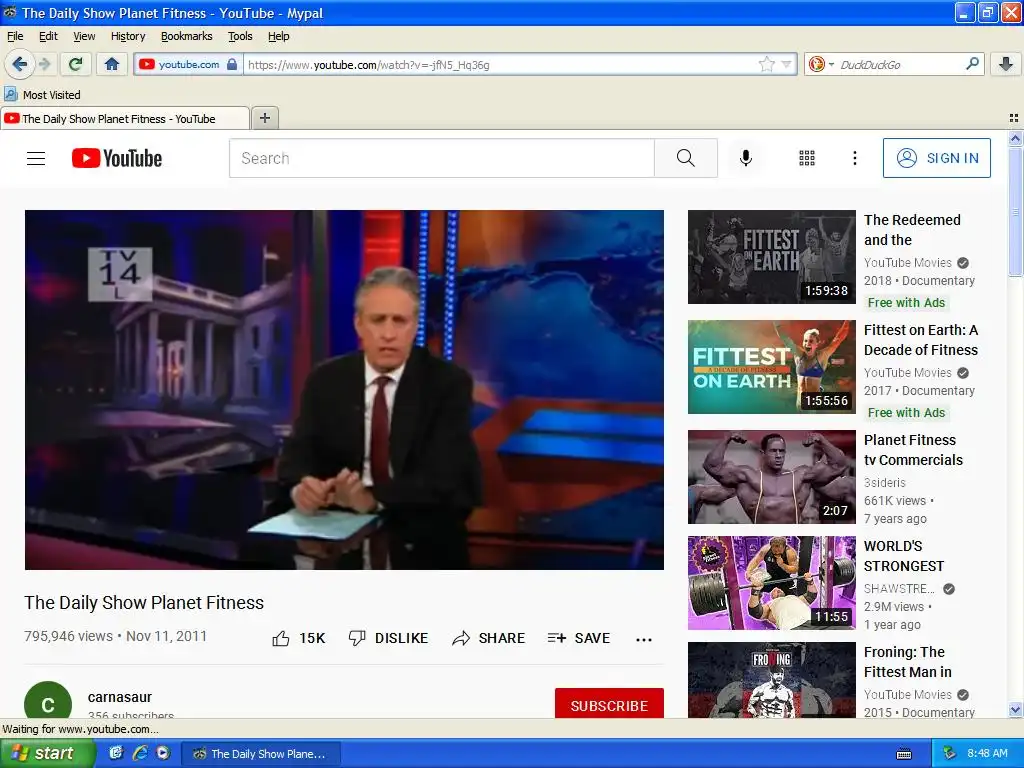Open Planet Fitness tv Commercials title
This screenshot has width=1024, height=768.
pos(913,450)
